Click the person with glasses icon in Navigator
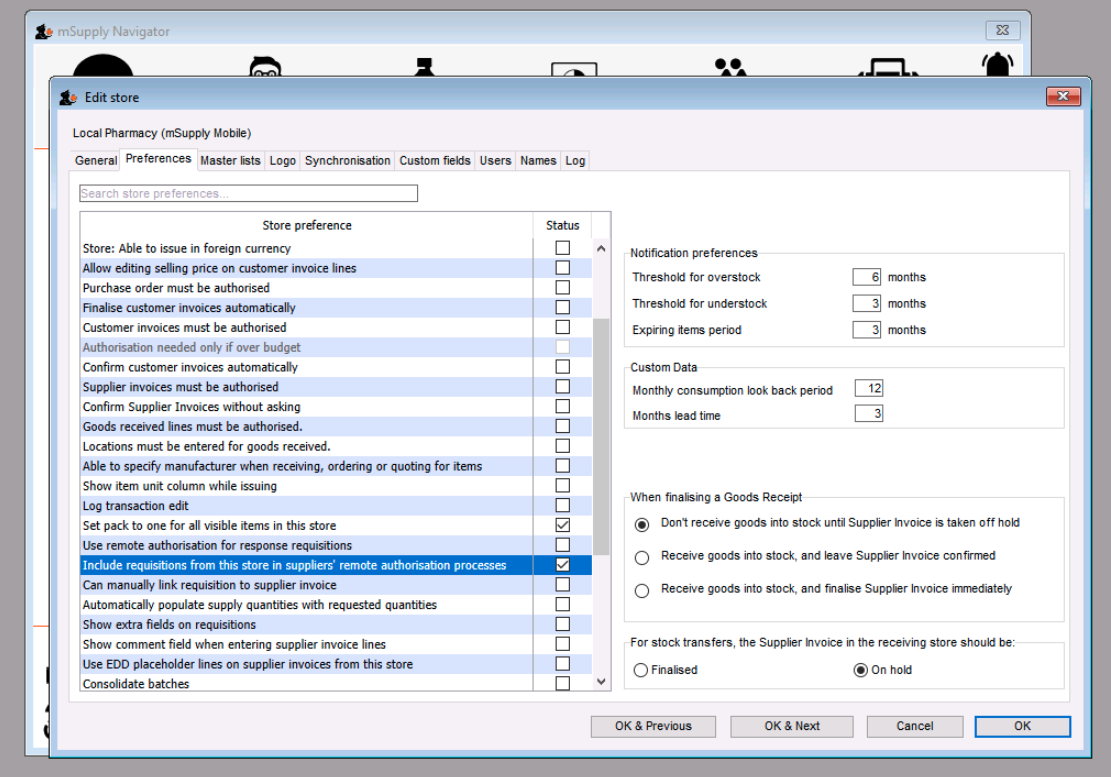The width and height of the screenshot is (1111, 777). tap(266, 66)
